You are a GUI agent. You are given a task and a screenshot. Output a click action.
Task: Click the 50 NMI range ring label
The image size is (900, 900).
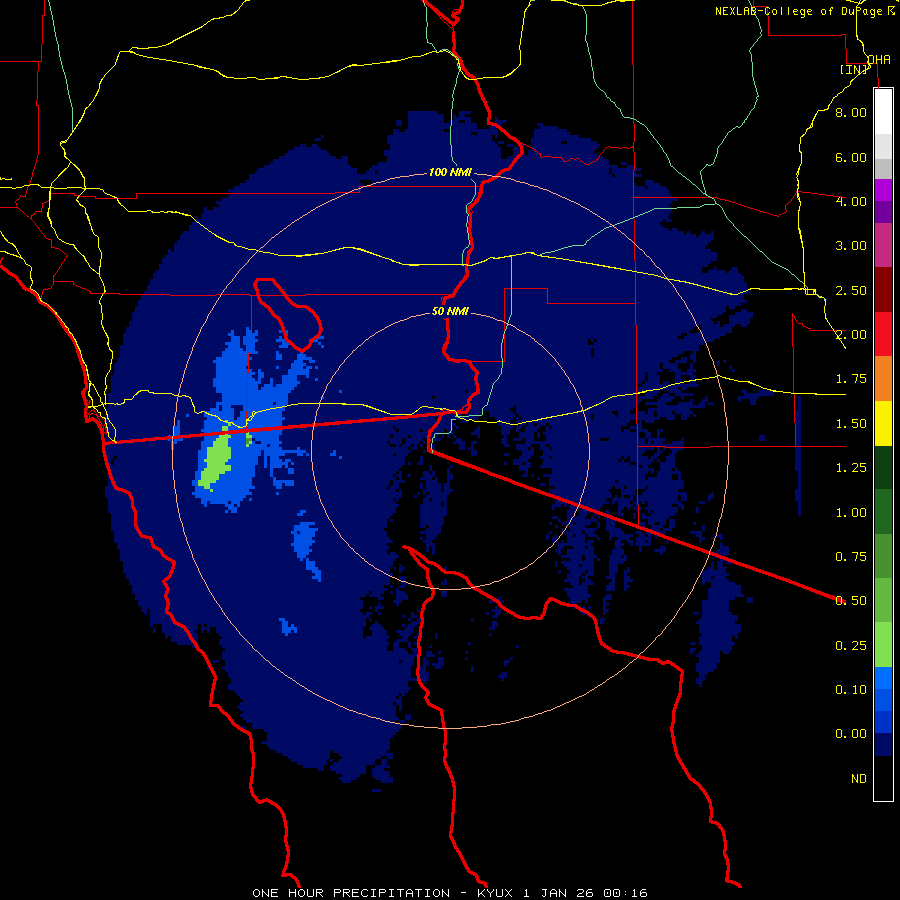tap(450, 311)
